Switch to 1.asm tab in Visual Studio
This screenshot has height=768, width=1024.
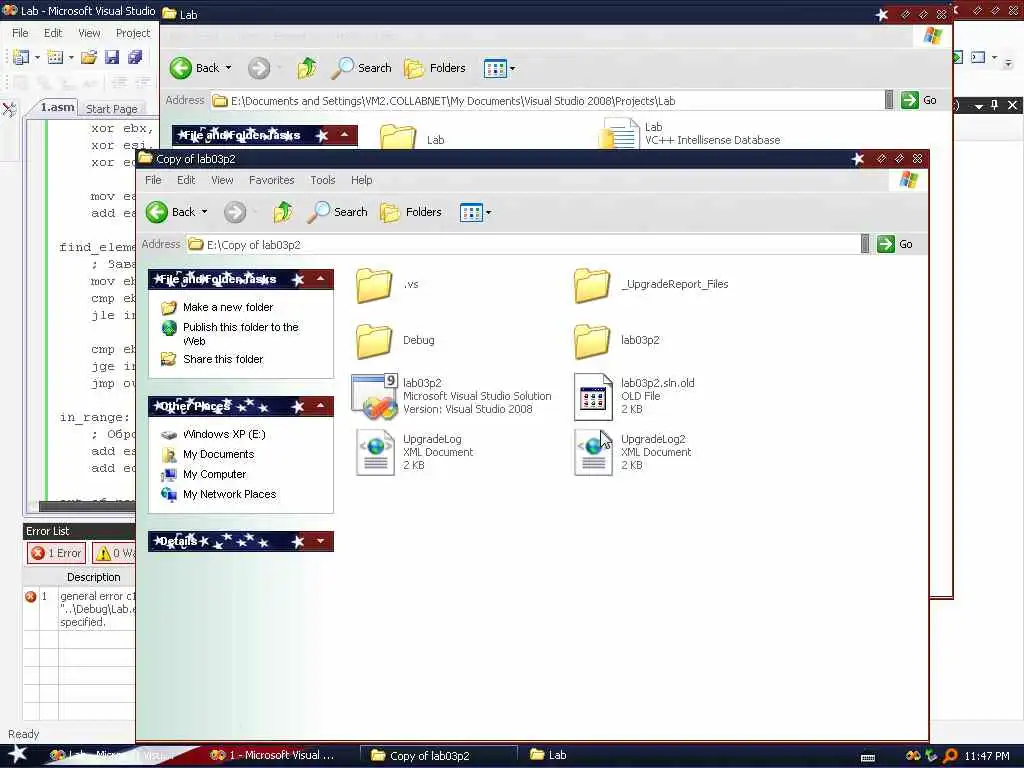click(x=57, y=108)
